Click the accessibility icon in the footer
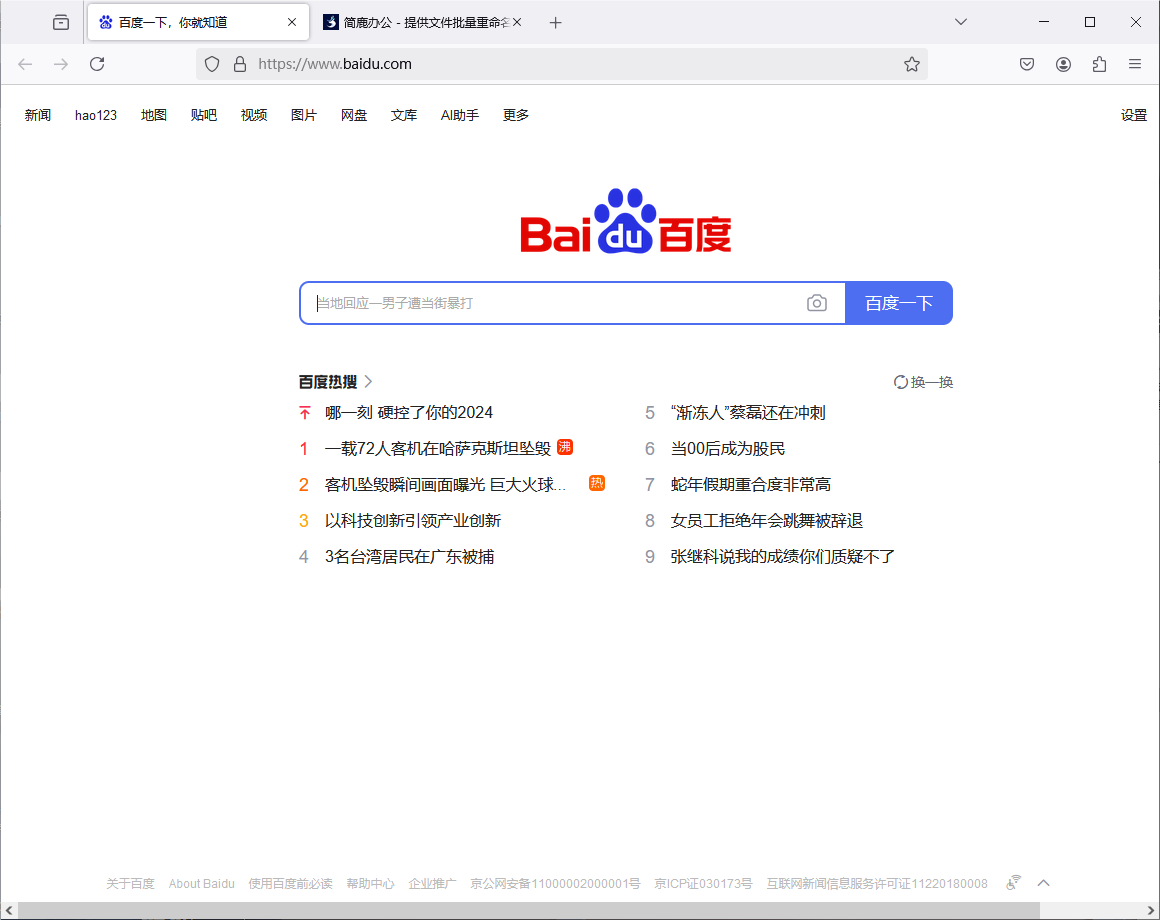 (x=1012, y=882)
